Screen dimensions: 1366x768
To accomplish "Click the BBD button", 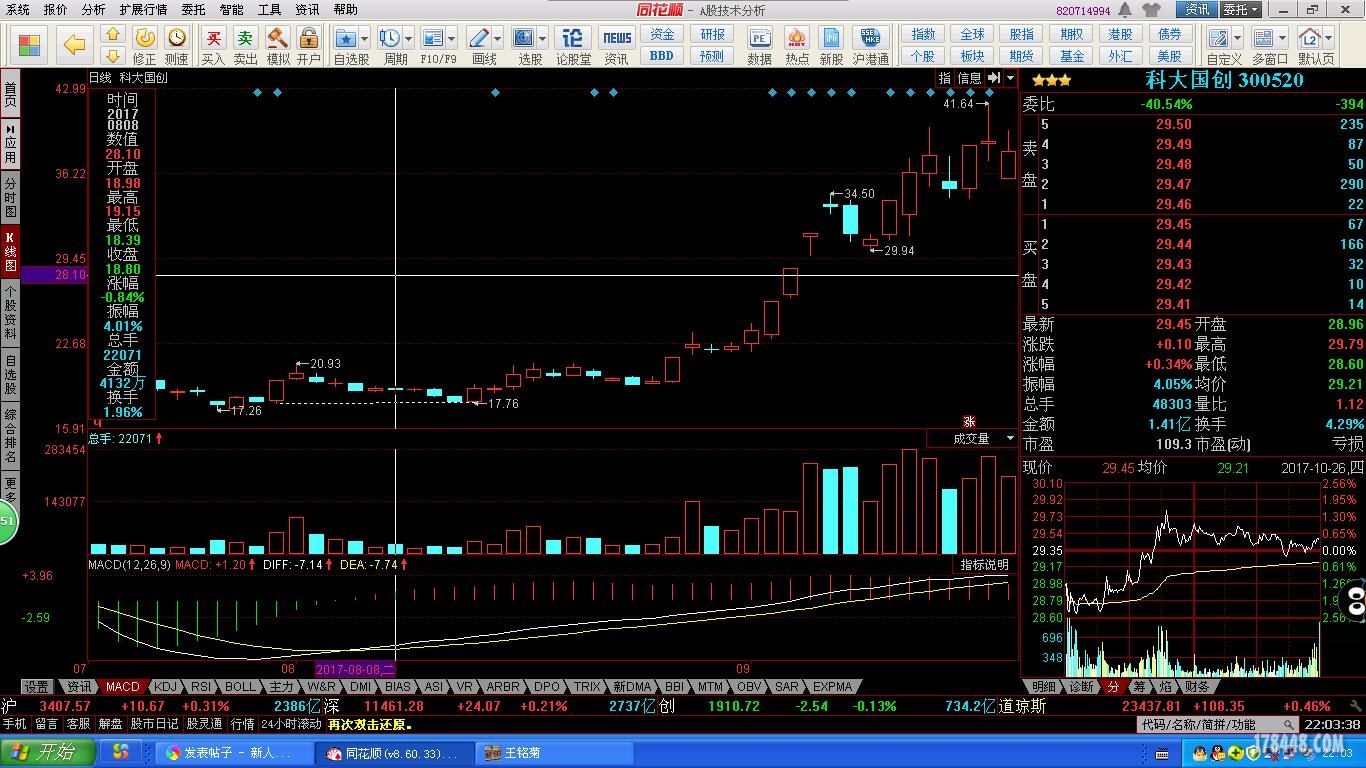I will [662, 56].
